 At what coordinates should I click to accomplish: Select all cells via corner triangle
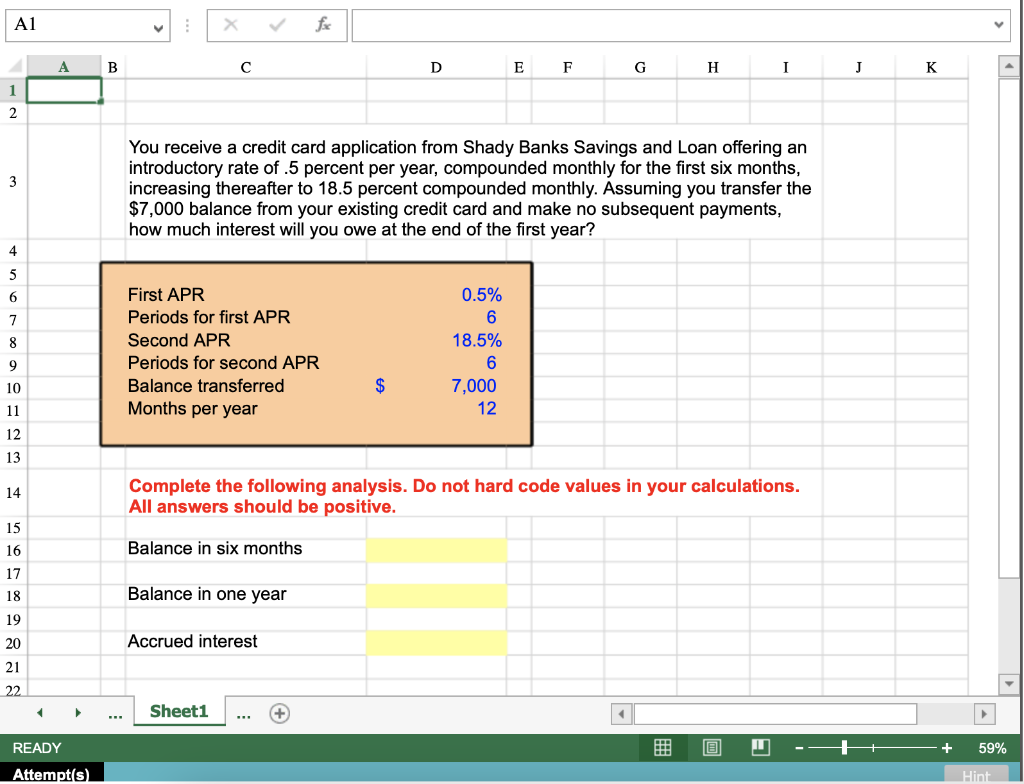click(x=14, y=67)
